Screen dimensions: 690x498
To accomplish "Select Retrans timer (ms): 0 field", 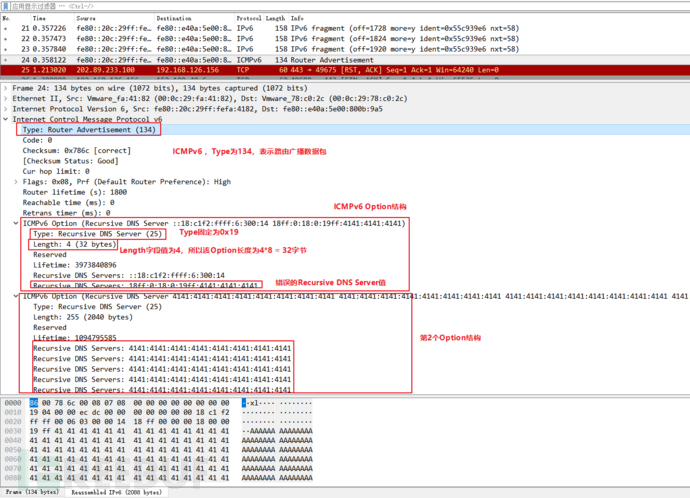I will tap(66, 213).
